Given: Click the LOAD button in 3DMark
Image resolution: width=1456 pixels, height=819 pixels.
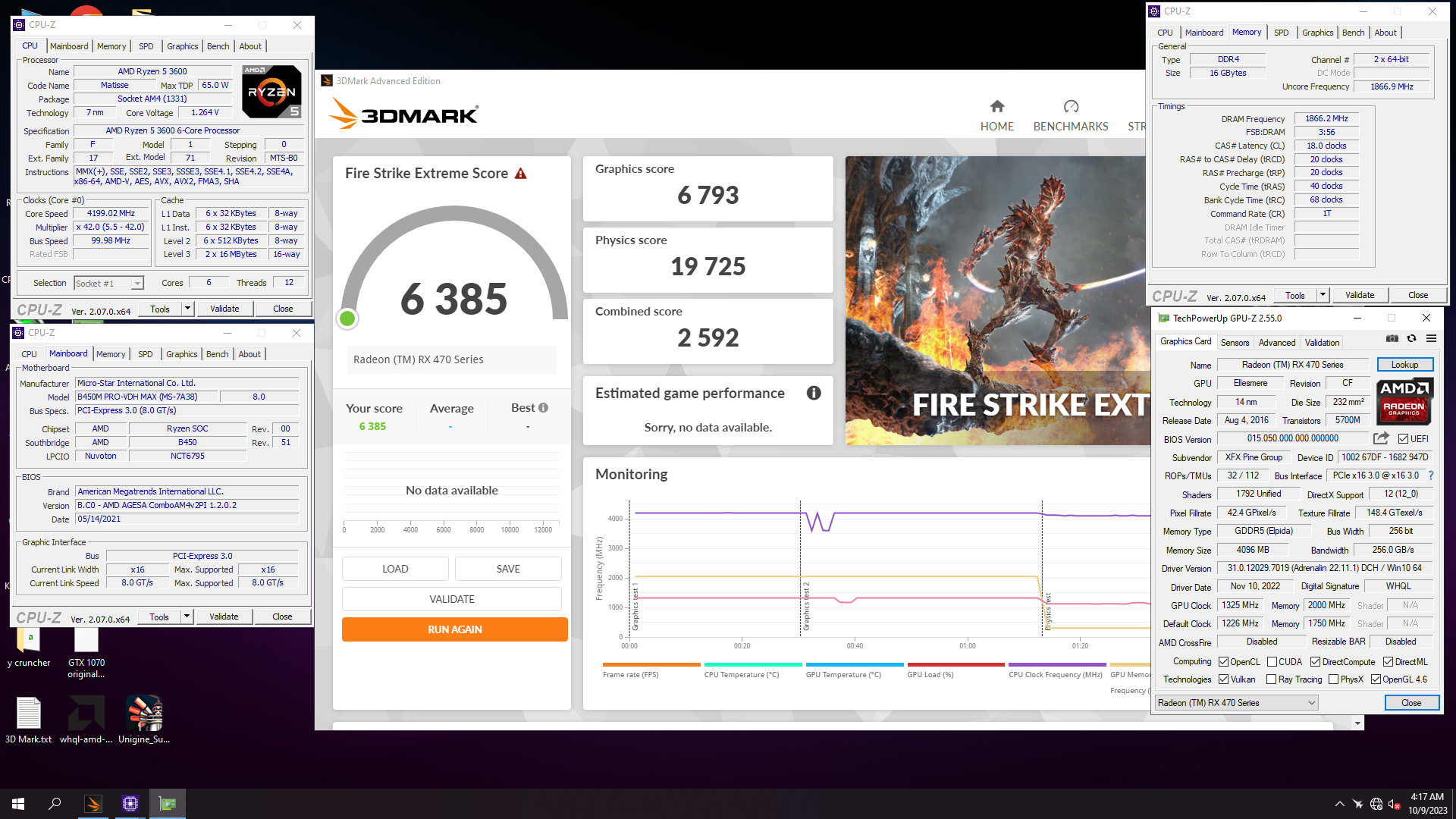Looking at the screenshot, I should (395, 569).
